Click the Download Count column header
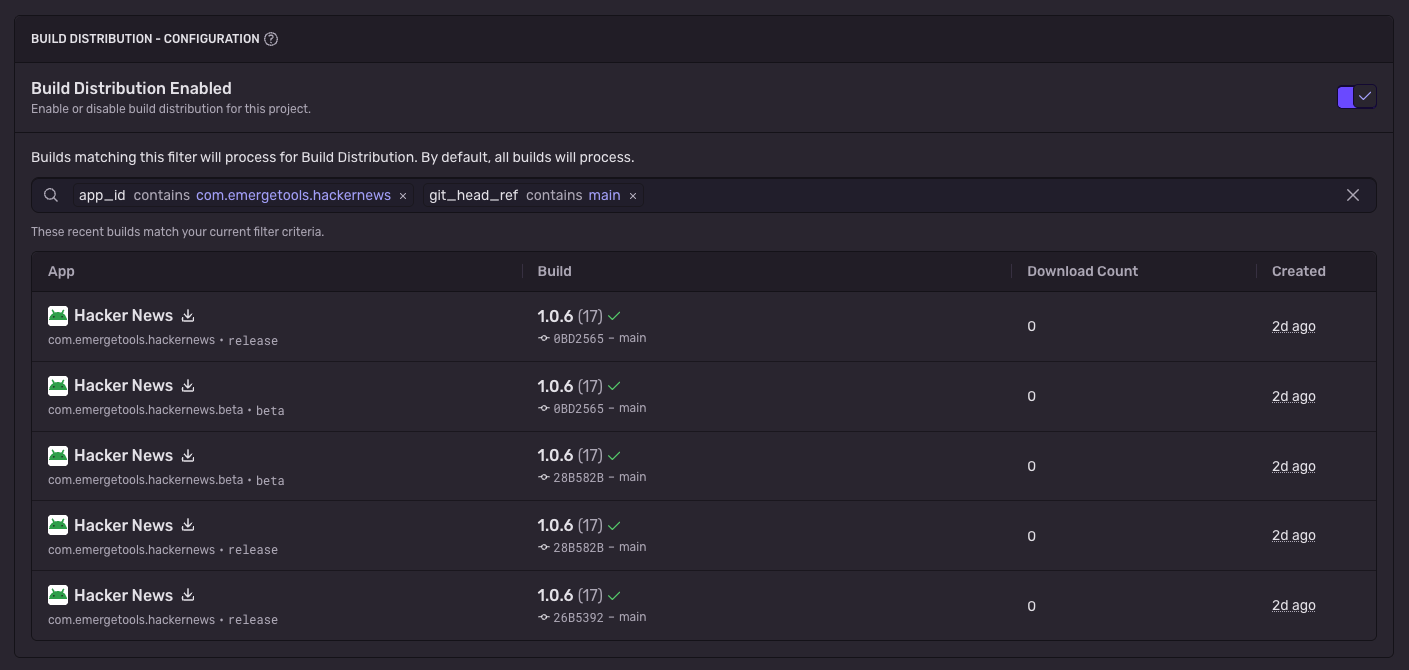Viewport: 1409px width, 670px height. coord(1082,271)
